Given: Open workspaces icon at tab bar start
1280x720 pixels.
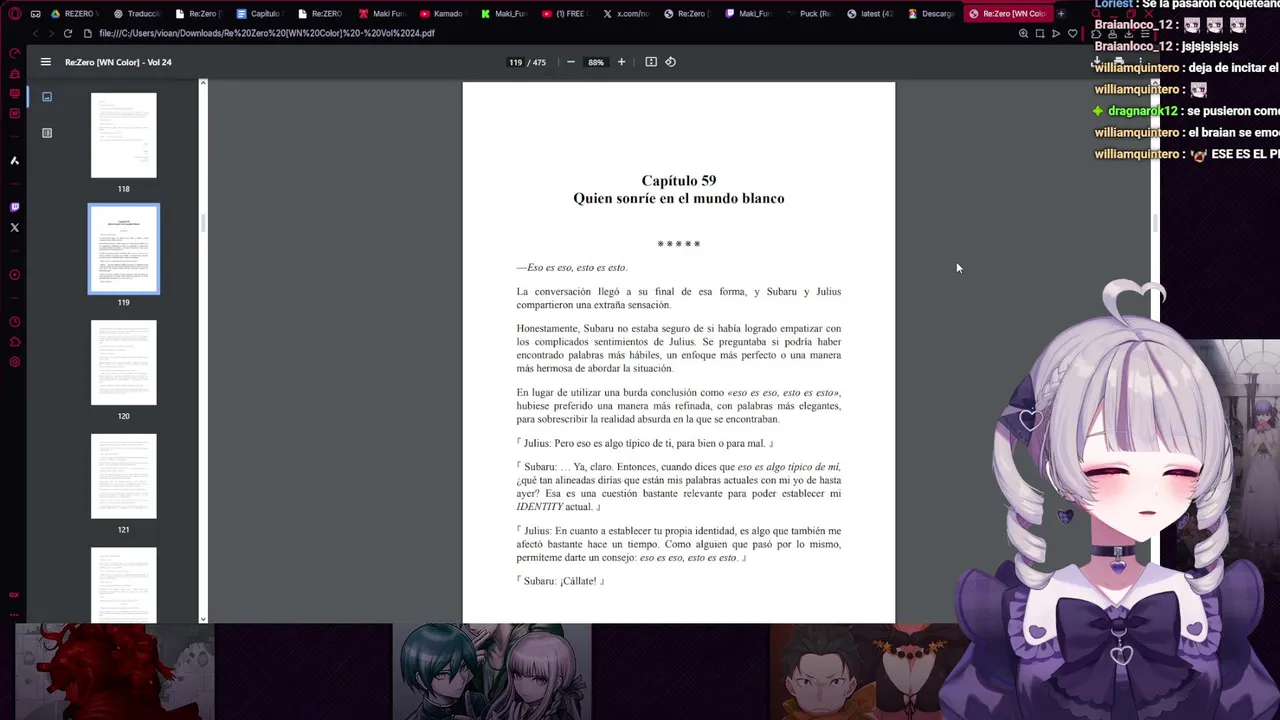Looking at the screenshot, I should [36, 14].
